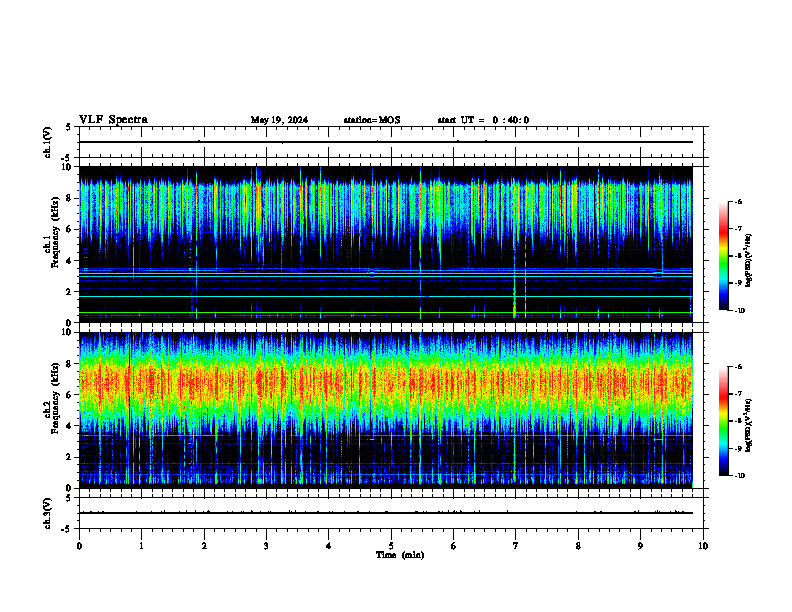This screenshot has height=612, width=792.
Task: Click the "8" kHz tick of ch.2 frequency axis
Action: click(x=70, y=364)
